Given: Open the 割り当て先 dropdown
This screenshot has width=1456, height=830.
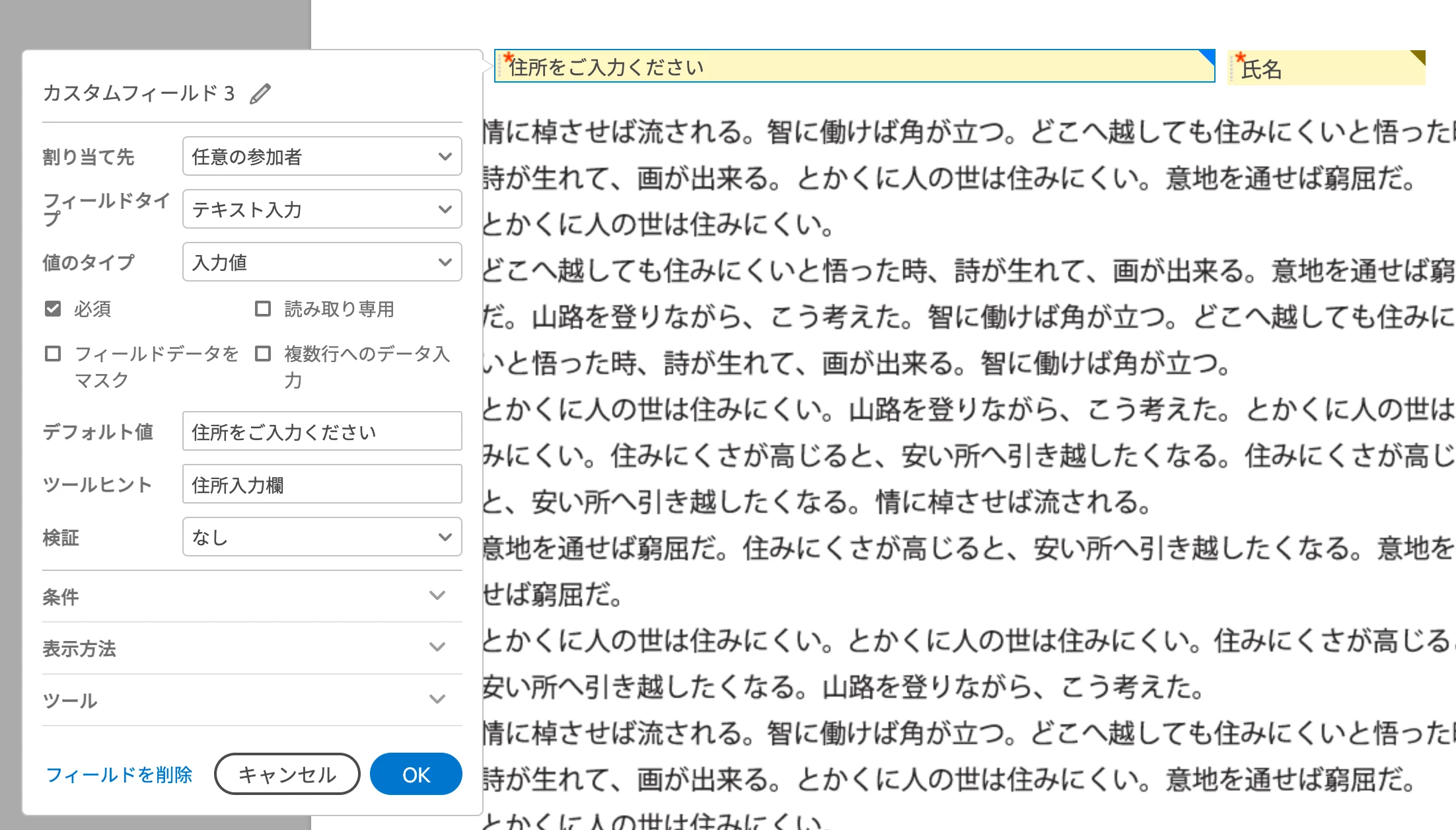Looking at the screenshot, I should 322,157.
